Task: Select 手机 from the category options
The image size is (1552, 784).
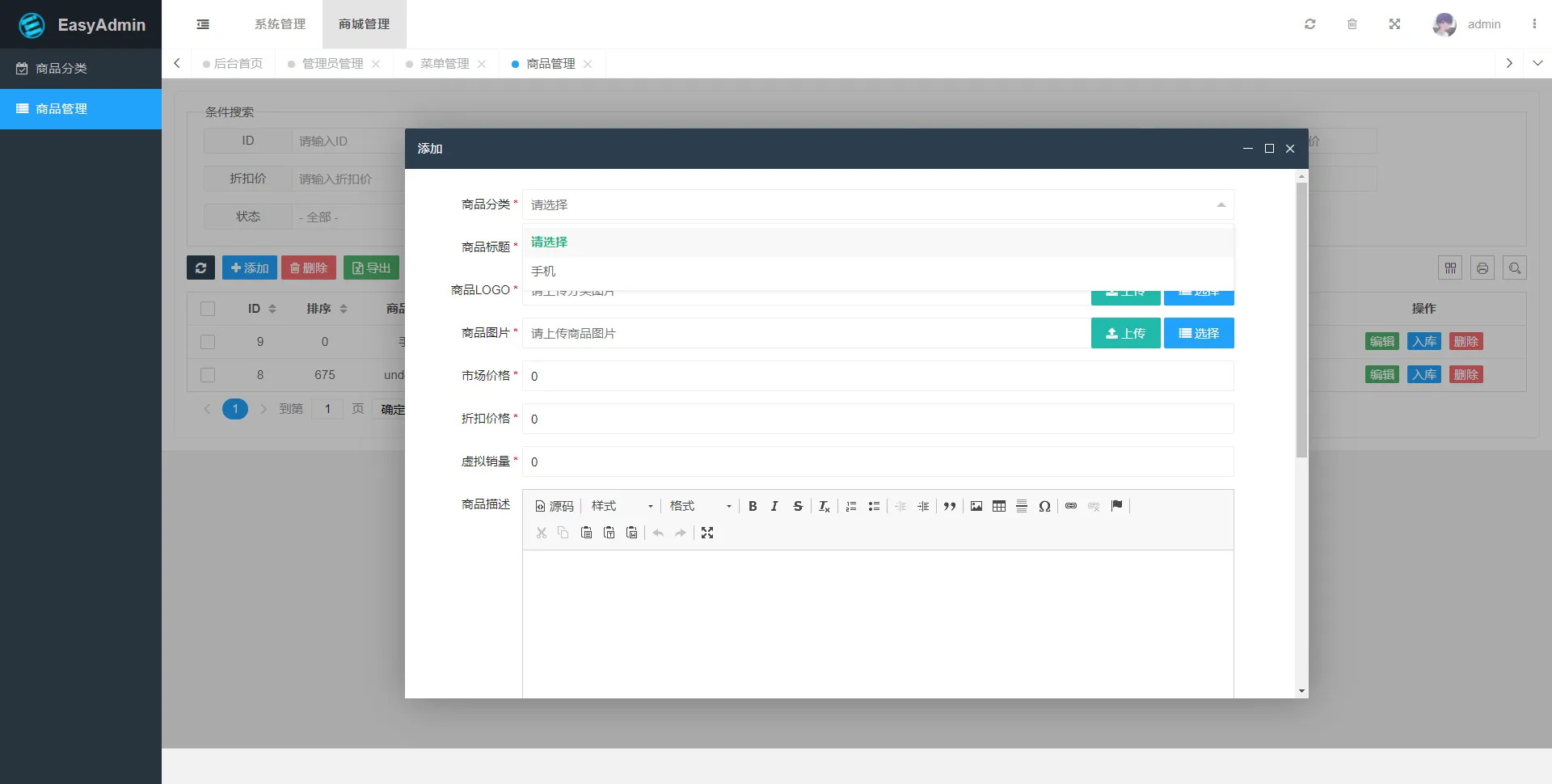Action: point(543,271)
